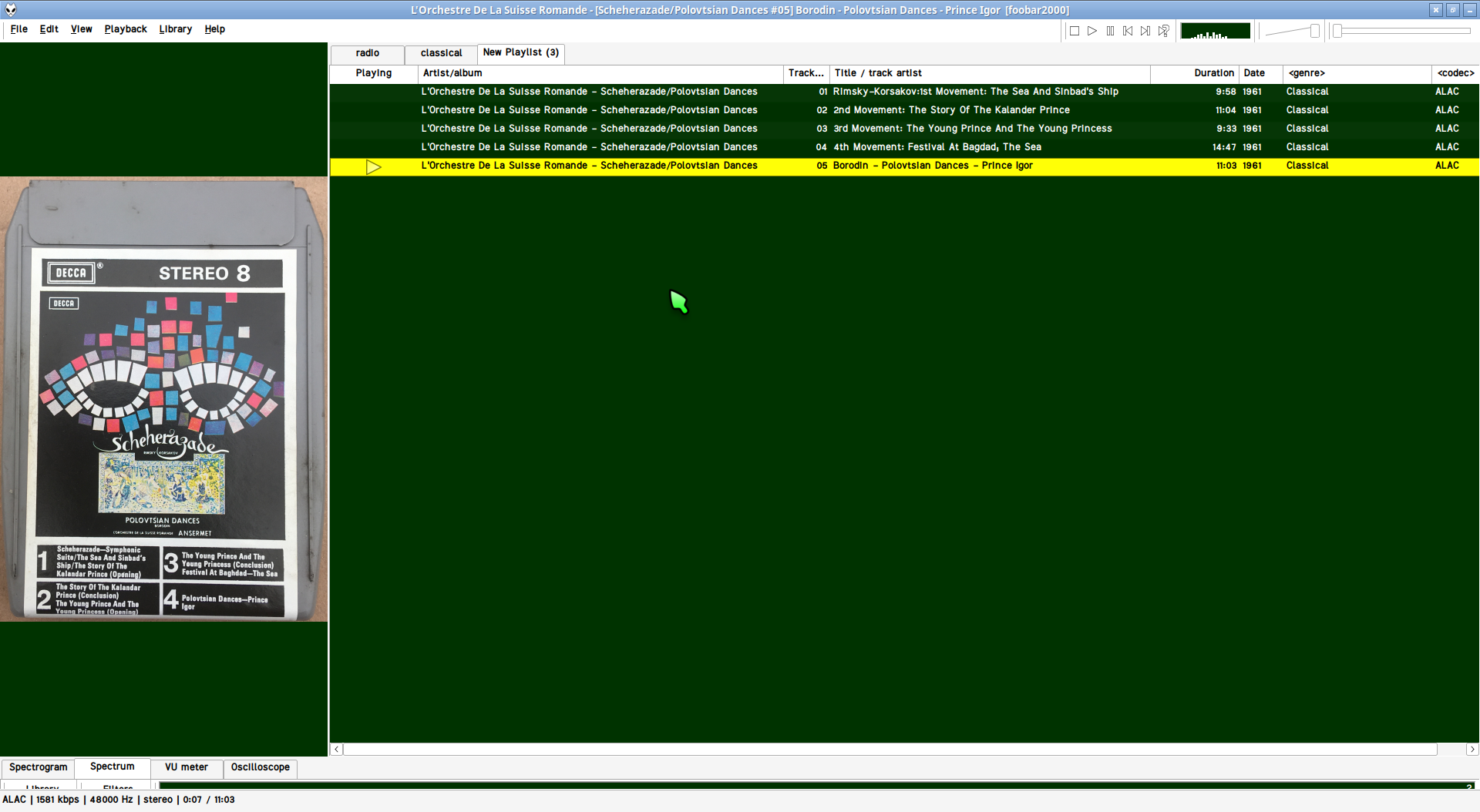Click the foobar2000 alien icon in title bar
The image size is (1480, 812).
click(x=11, y=10)
